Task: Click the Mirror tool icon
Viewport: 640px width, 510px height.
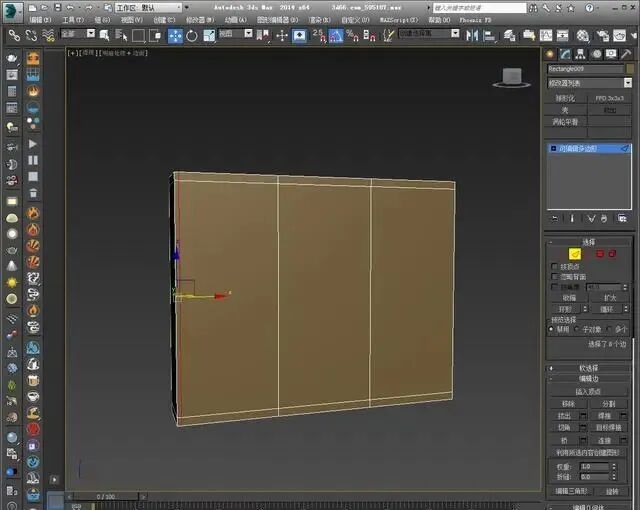Action: [x=472, y=36]
